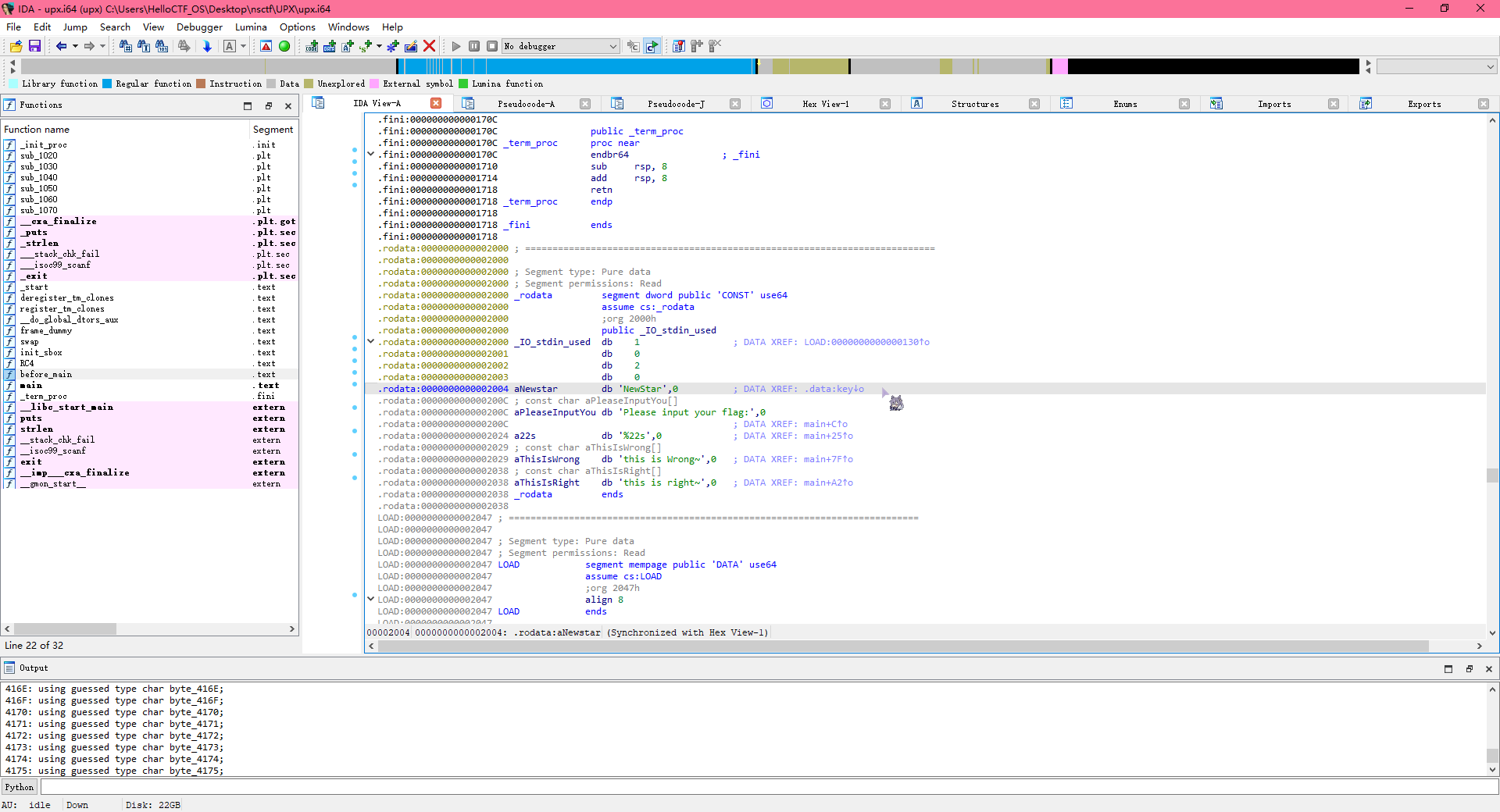Start process with the green play button
1500x812 pixels.
click(x=456, y=46)
